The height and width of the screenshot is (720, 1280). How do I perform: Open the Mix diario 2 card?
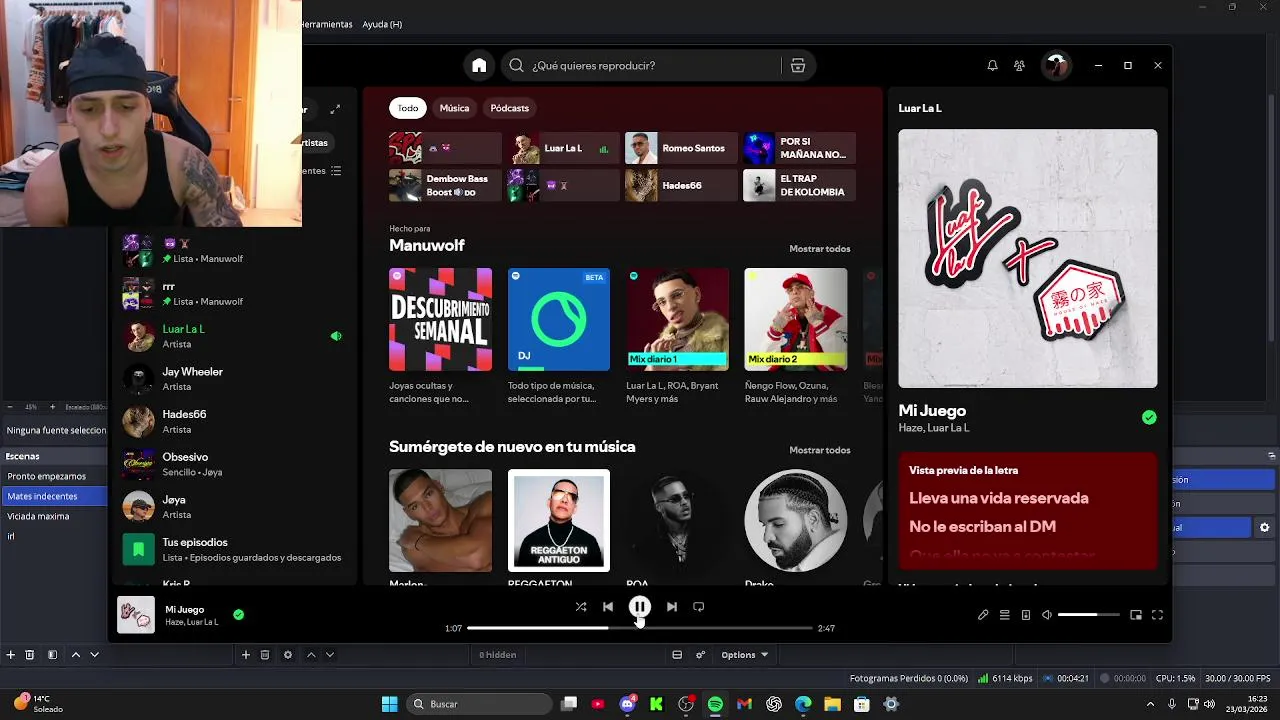tap(796, 319)
